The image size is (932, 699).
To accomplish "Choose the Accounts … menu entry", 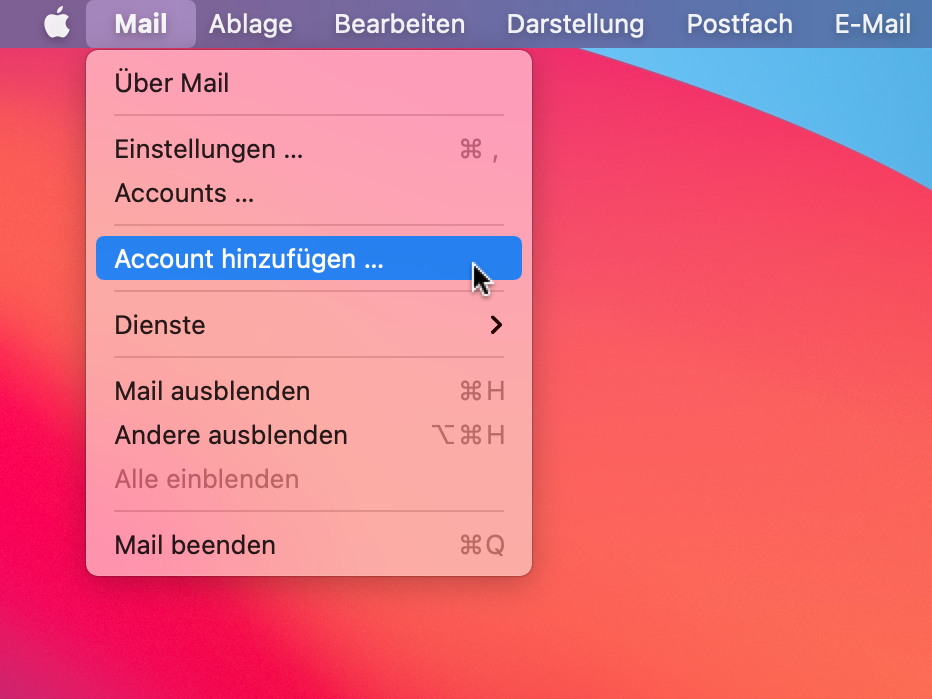I will pos(308,193).
